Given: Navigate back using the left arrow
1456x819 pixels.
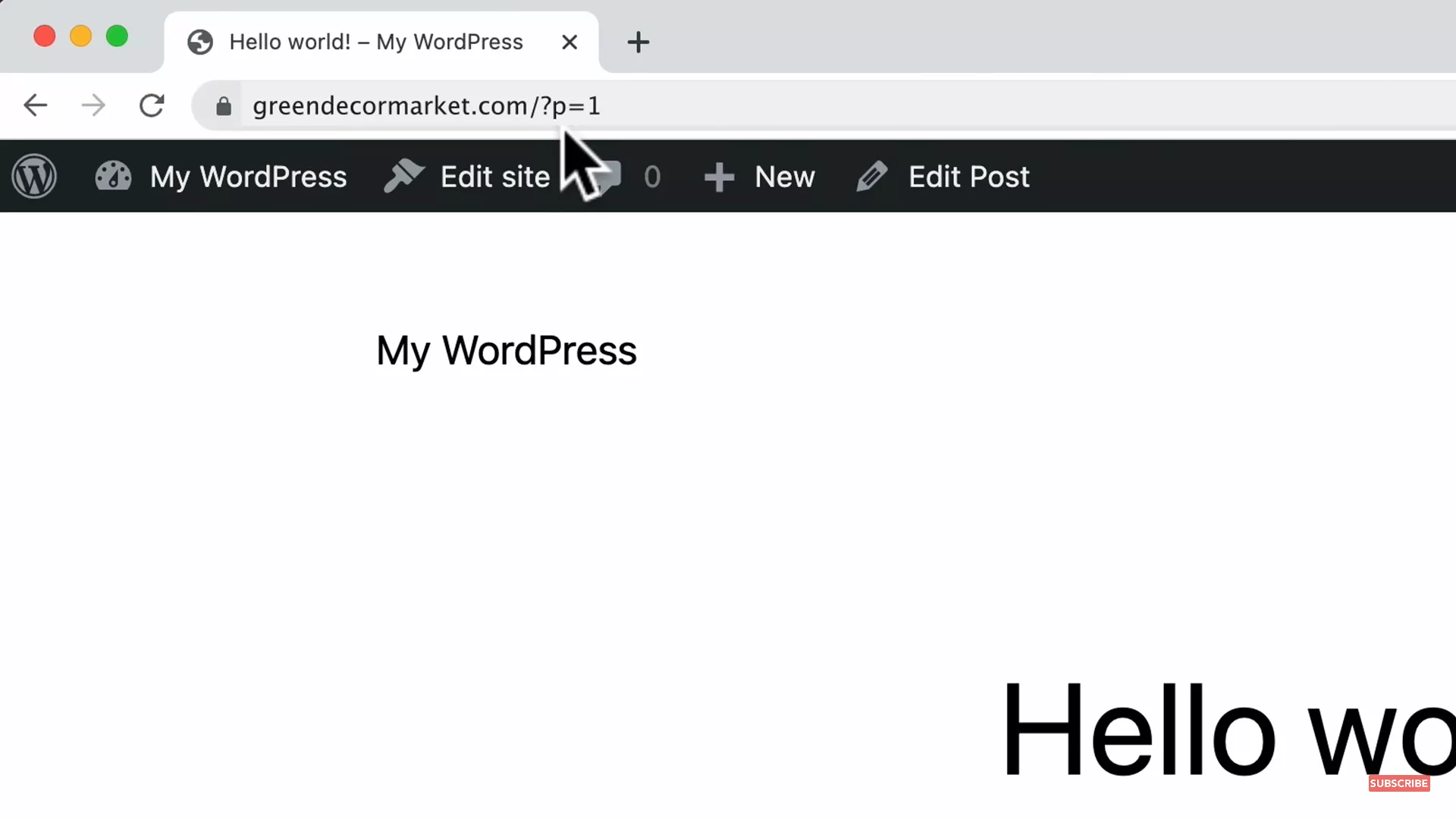Looking at the screenshot, I should pyautogui.click(x=35, y=105).
